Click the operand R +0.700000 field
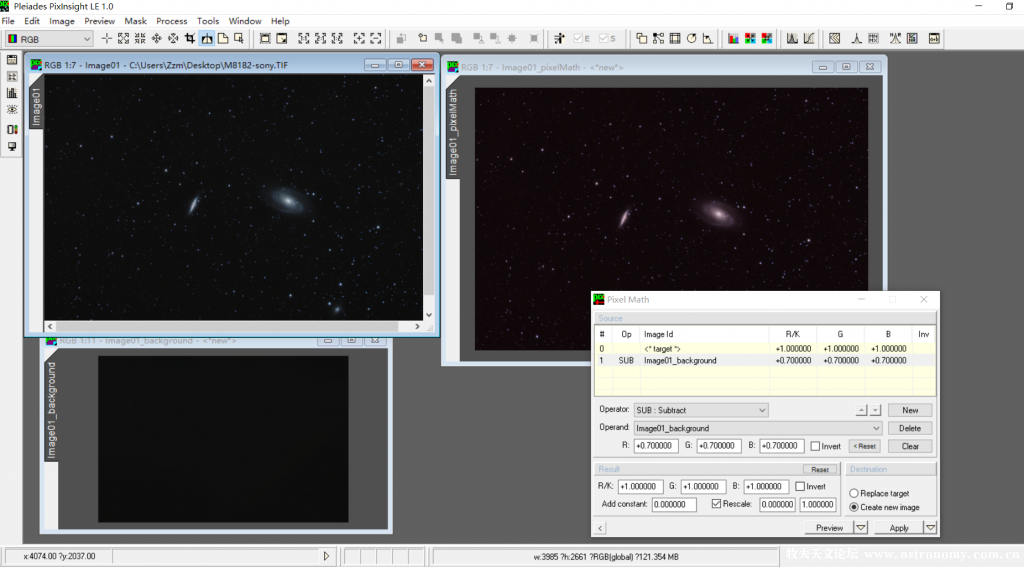 [x=656, y=446]
